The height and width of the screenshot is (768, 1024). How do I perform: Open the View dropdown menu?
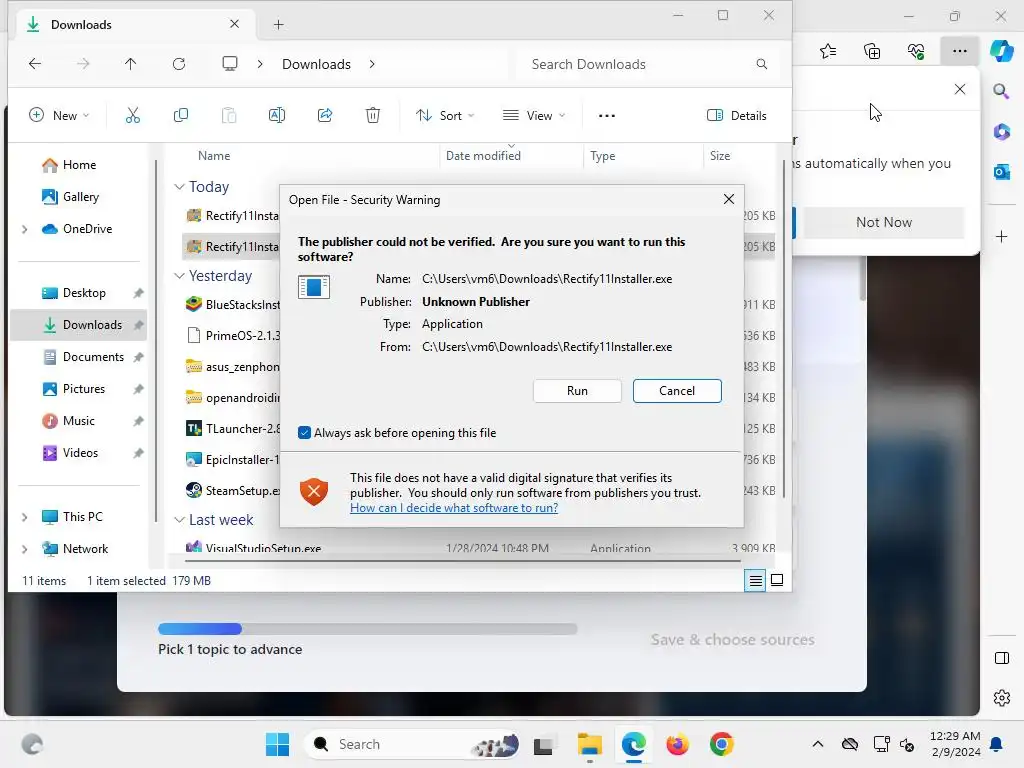coord(534,116)
